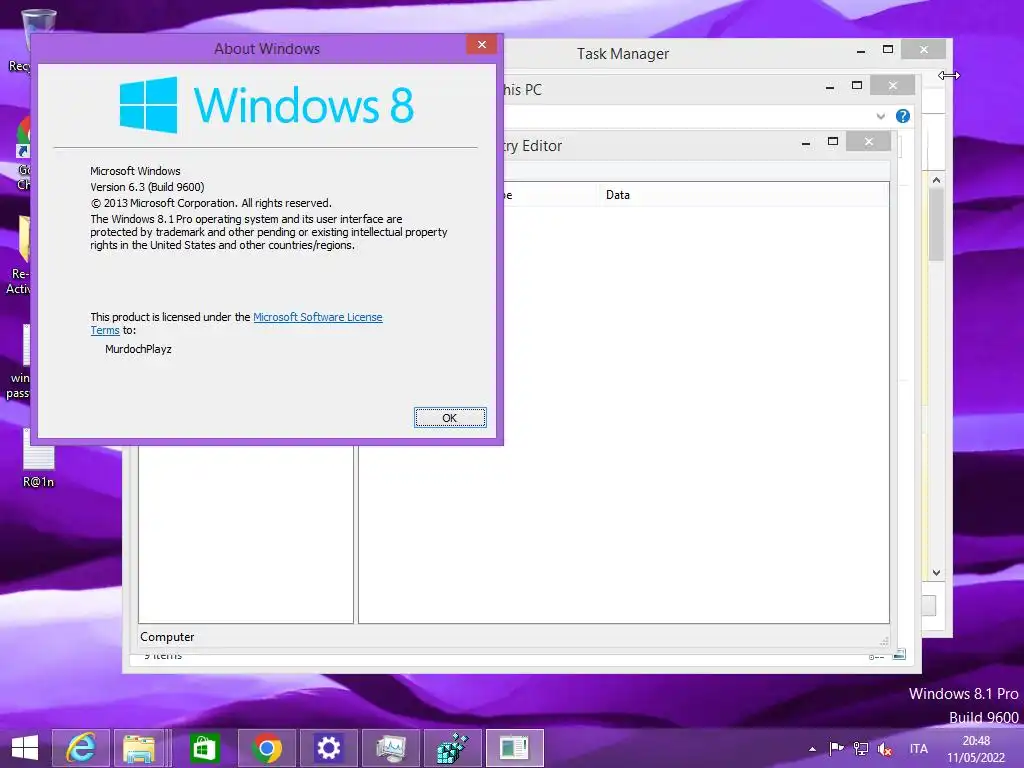Minimize the Registry Editor window
The height and width of the screenshot is (768, 1024).
[x=806, y=142]
